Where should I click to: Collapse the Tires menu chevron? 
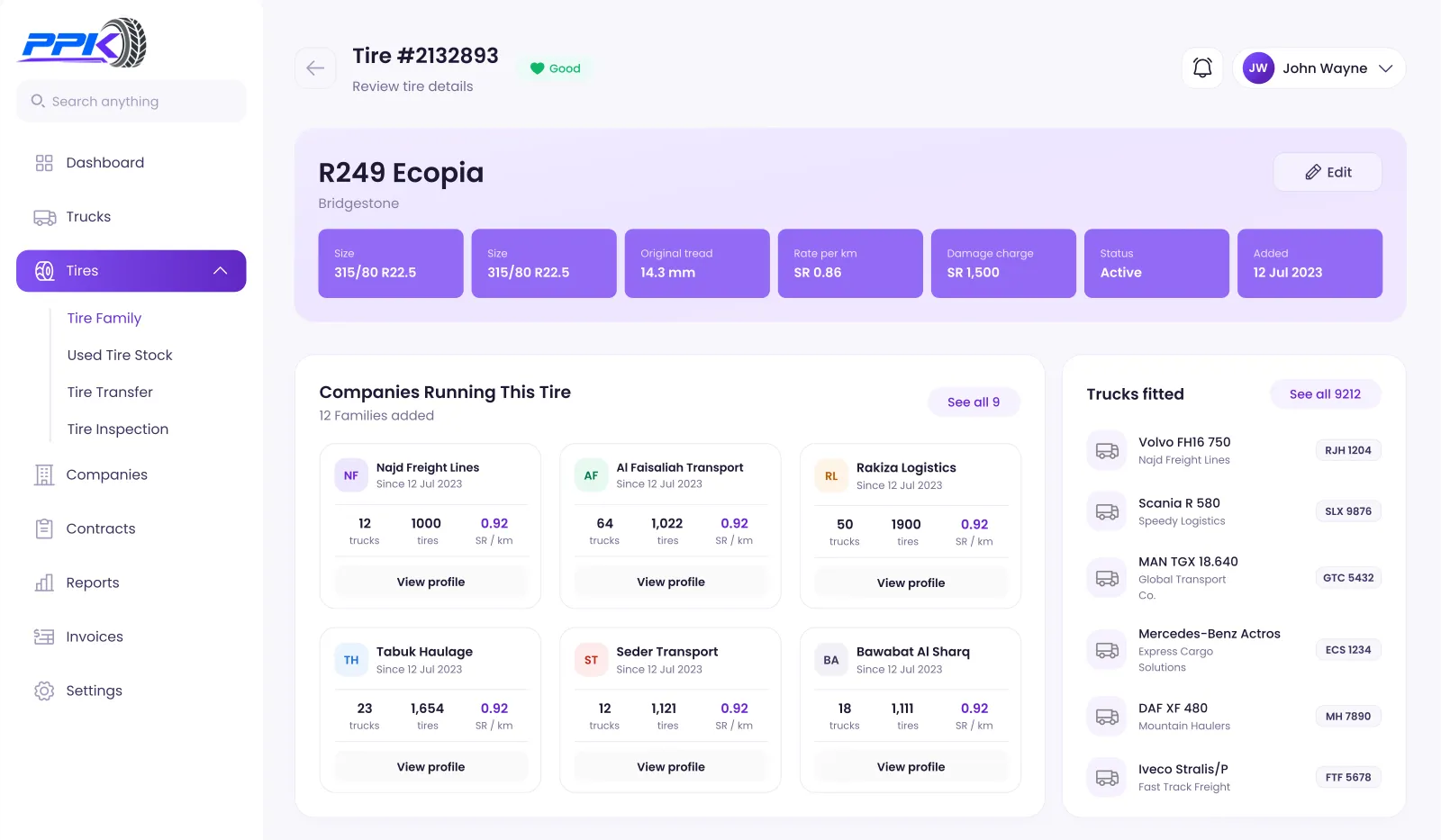[x=221, y=271]
